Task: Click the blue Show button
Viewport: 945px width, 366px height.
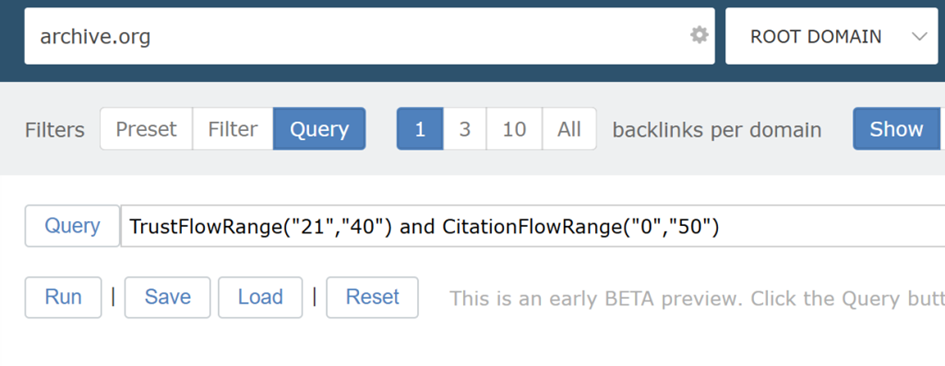Action: tap(896, 129)
